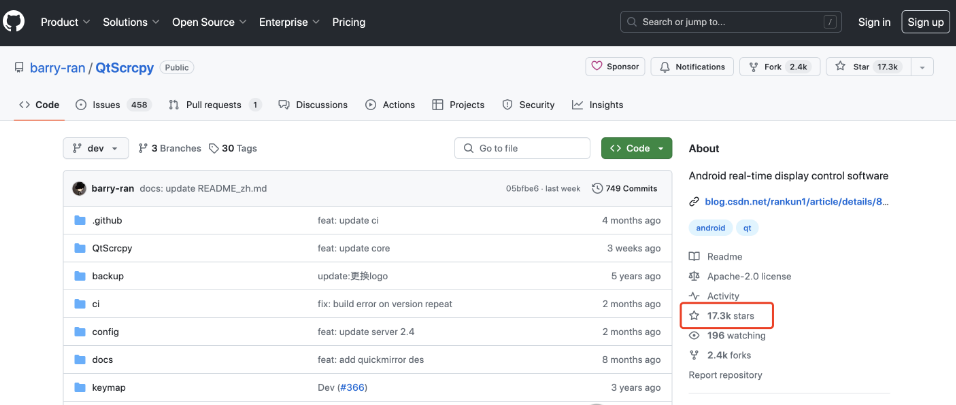Open the docs folder
Viewport: 956px width, 405px height.
click(102, 360)
